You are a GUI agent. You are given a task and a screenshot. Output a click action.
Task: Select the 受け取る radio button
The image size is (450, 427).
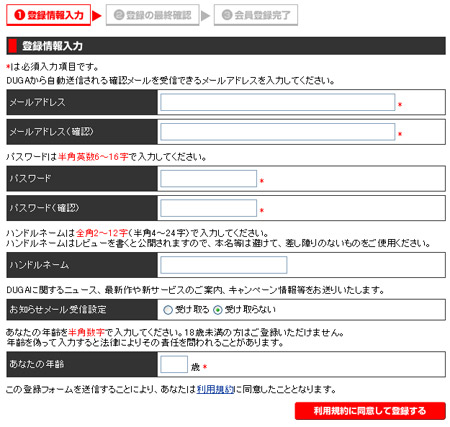(x=168, y=310)
